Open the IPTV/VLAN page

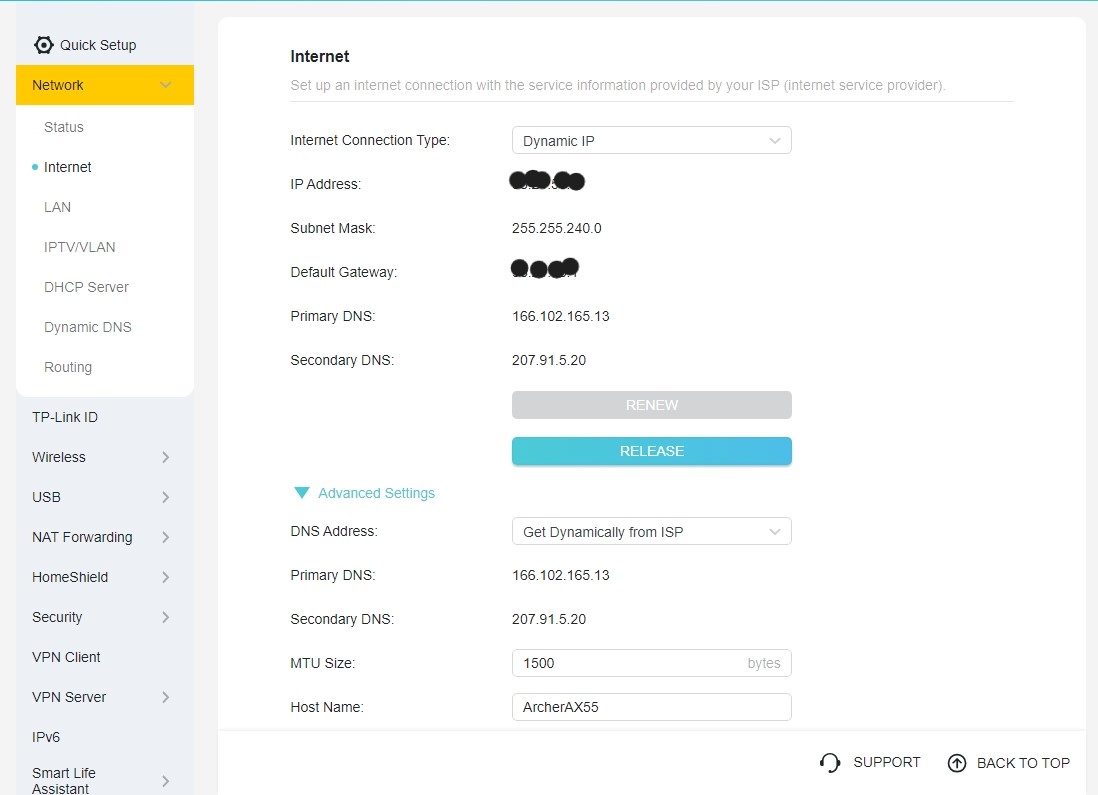[x=80, y=247]
